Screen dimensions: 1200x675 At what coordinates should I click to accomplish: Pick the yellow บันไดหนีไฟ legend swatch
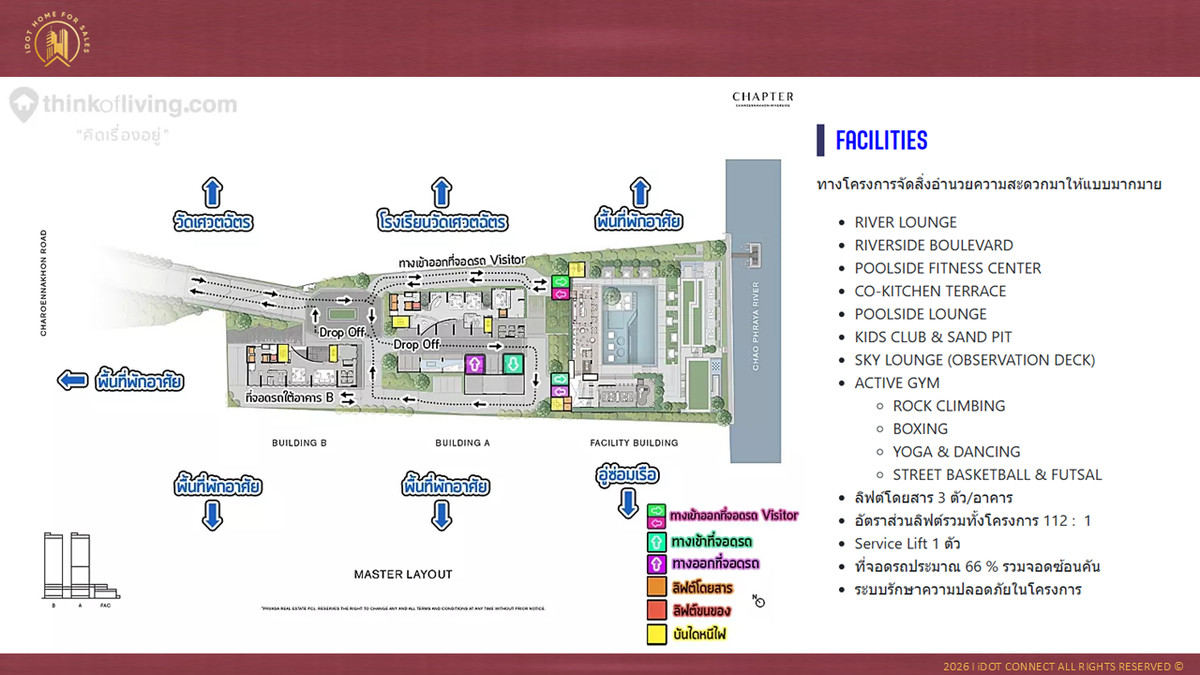click(656, 633)
